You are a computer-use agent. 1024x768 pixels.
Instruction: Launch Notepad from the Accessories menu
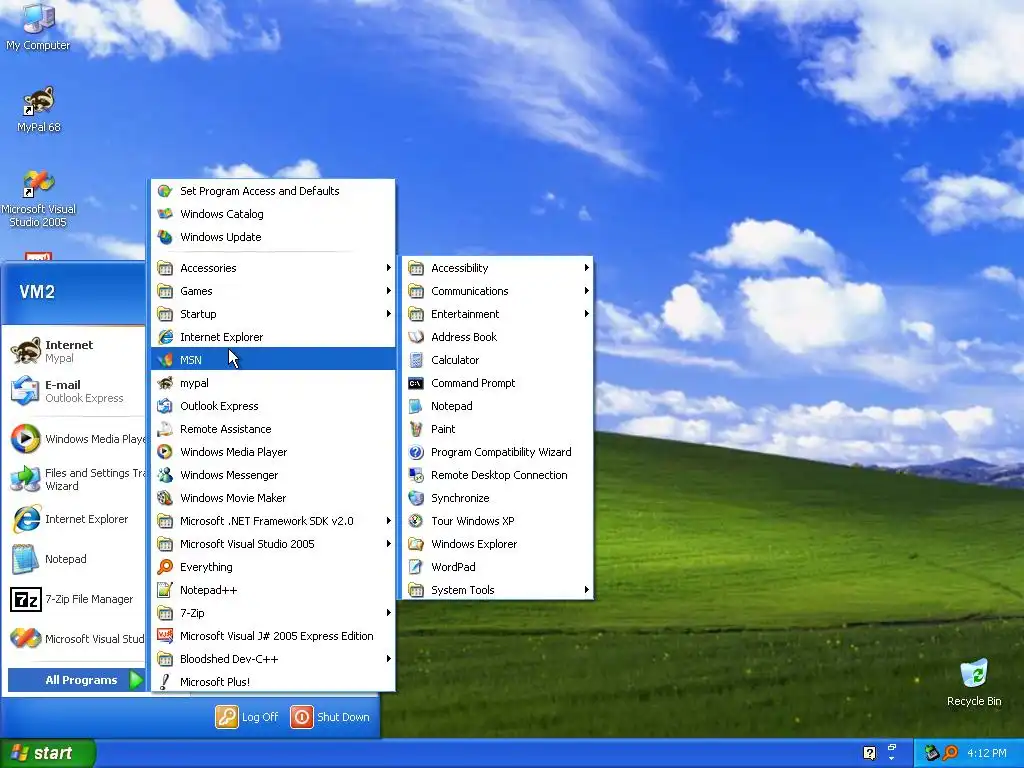pyautogui.click(x=498, y=406)
